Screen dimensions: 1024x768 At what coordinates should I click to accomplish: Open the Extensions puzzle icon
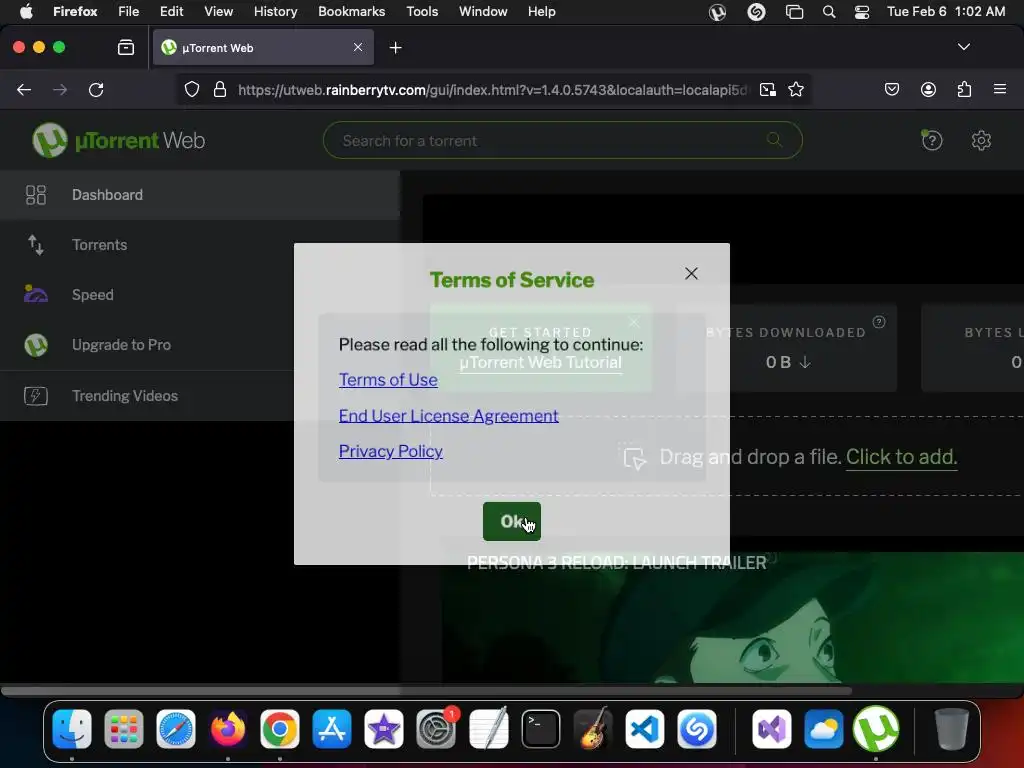[964, 89]
